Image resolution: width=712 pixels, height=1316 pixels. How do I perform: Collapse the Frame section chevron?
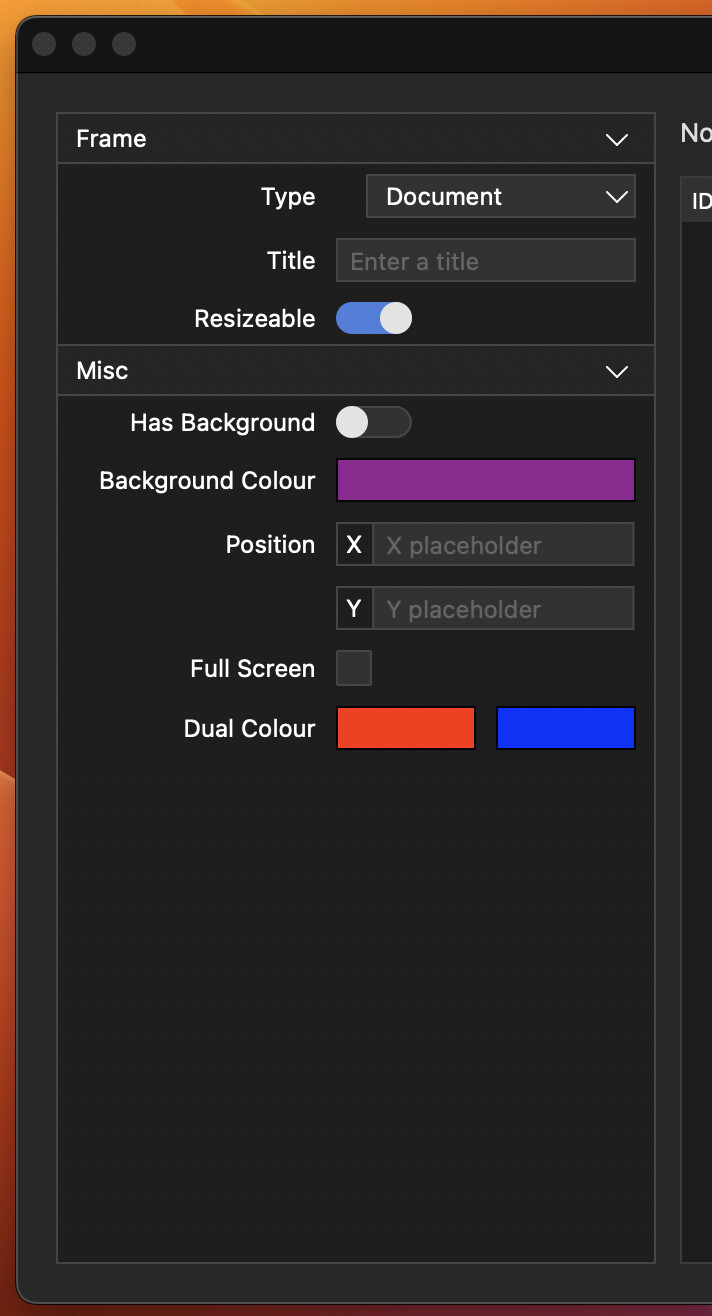[617, 139]
